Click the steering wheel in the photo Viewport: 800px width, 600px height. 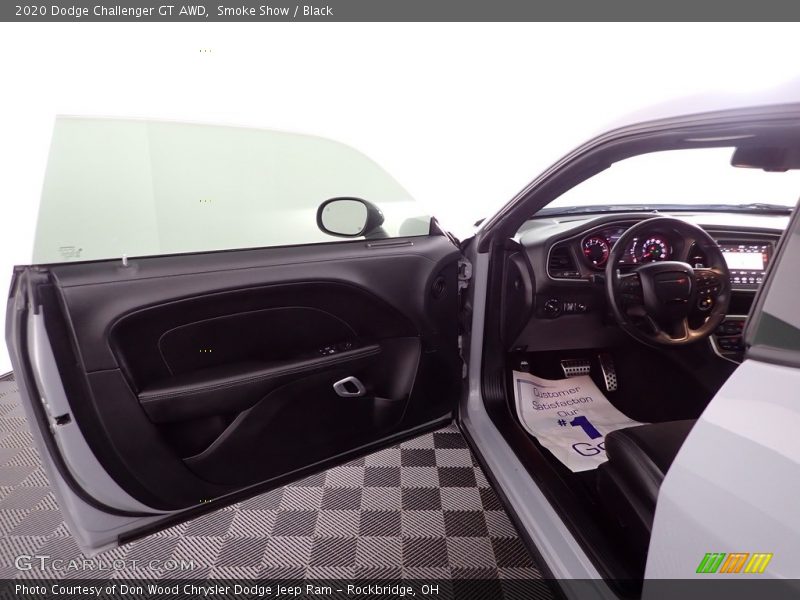coord(667,282)
